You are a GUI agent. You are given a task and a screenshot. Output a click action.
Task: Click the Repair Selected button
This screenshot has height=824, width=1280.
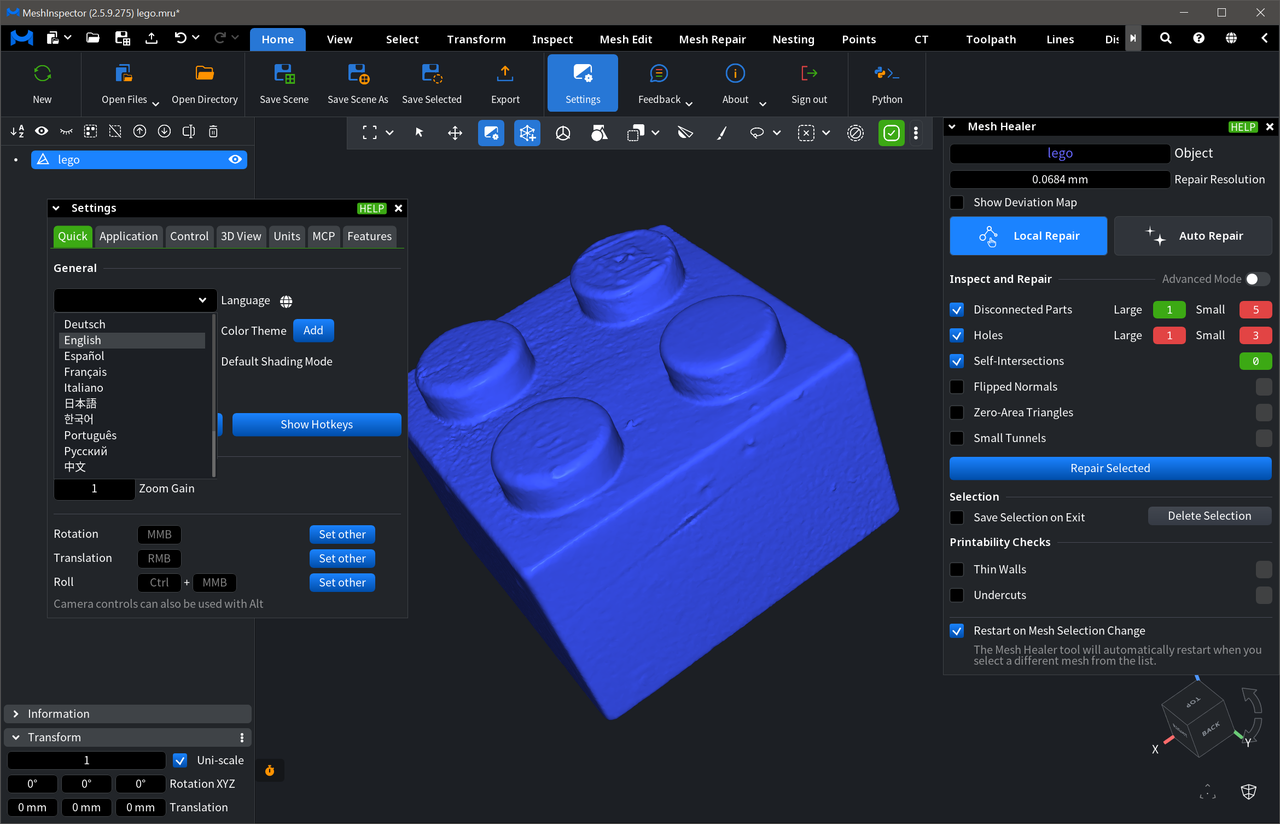[1110, 468]
